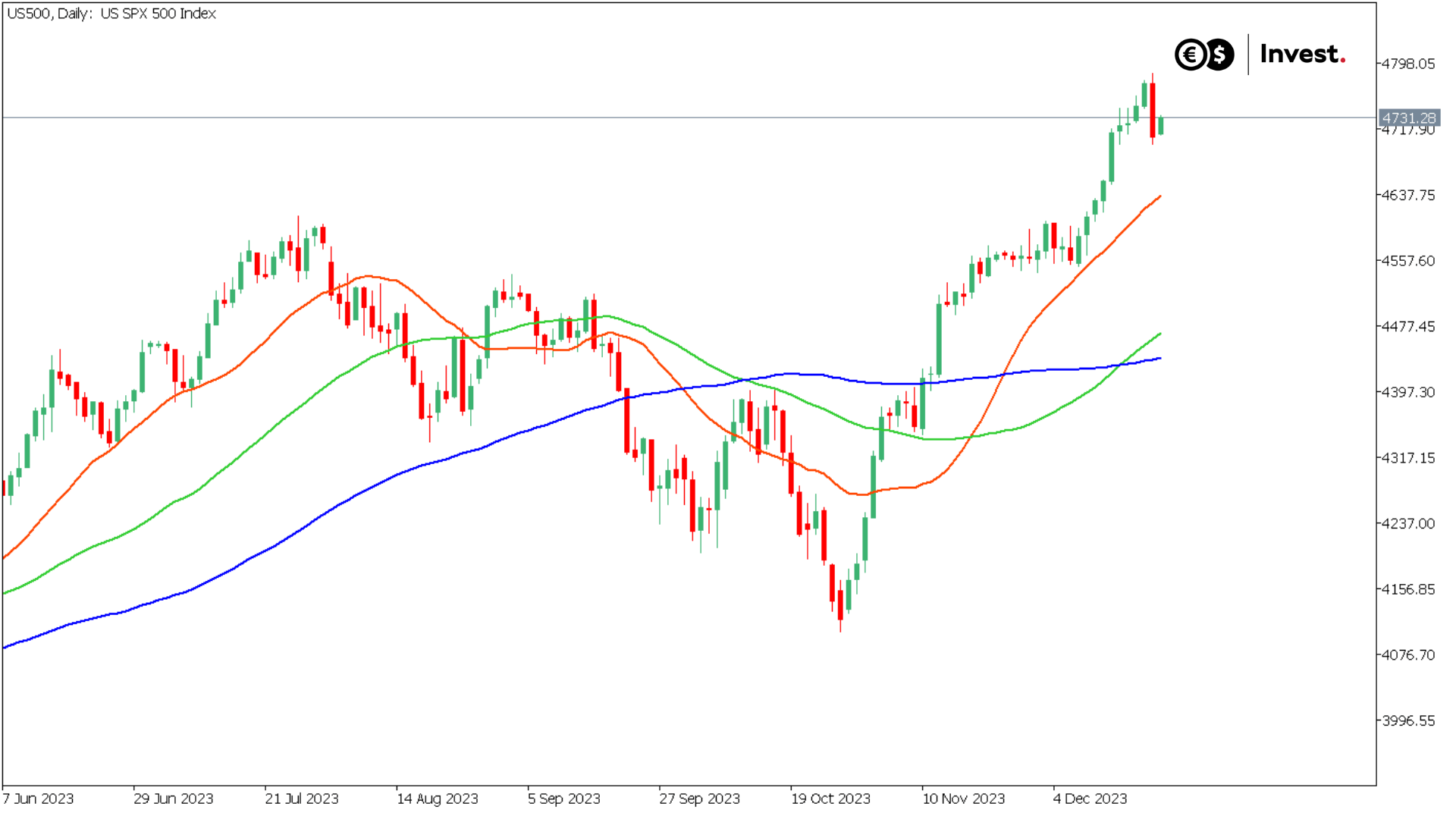This screenshot has height=819, width=1456.
Task: Click the 27 Sep 2023 date label
Action: (x=699, y=799)
